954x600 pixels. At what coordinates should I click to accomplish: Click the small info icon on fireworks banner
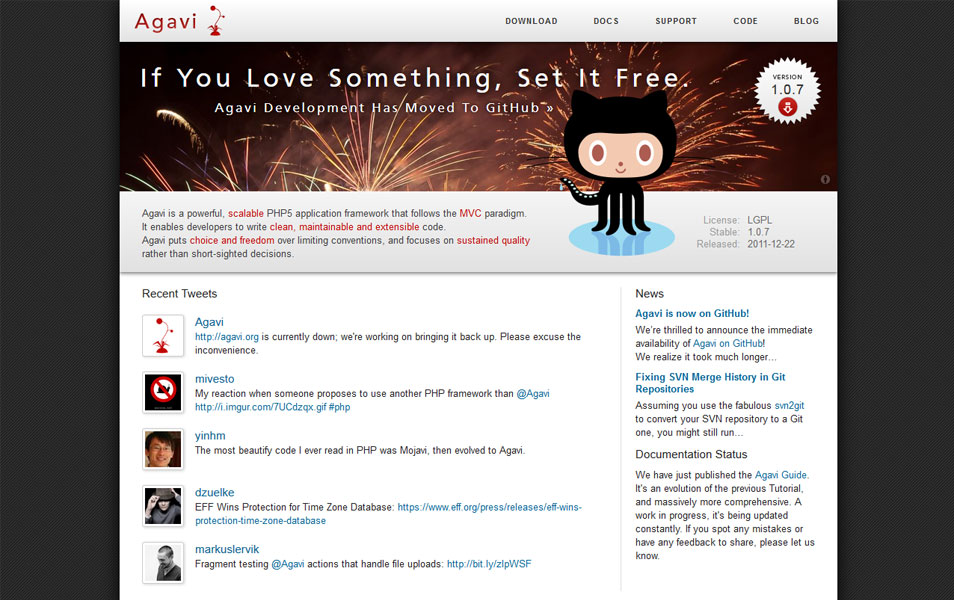(825, 180)
